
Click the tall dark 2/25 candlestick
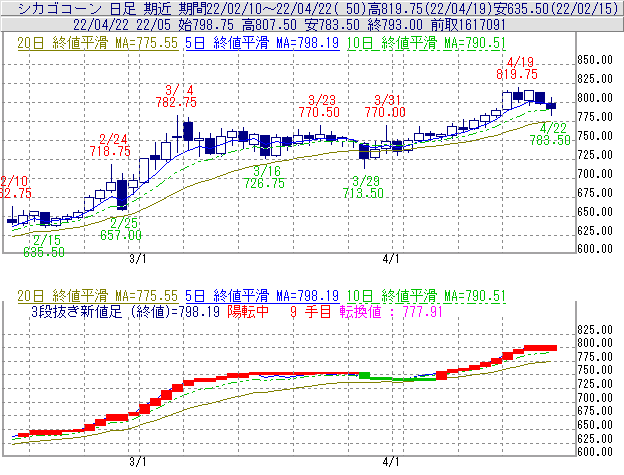(122, 193)
